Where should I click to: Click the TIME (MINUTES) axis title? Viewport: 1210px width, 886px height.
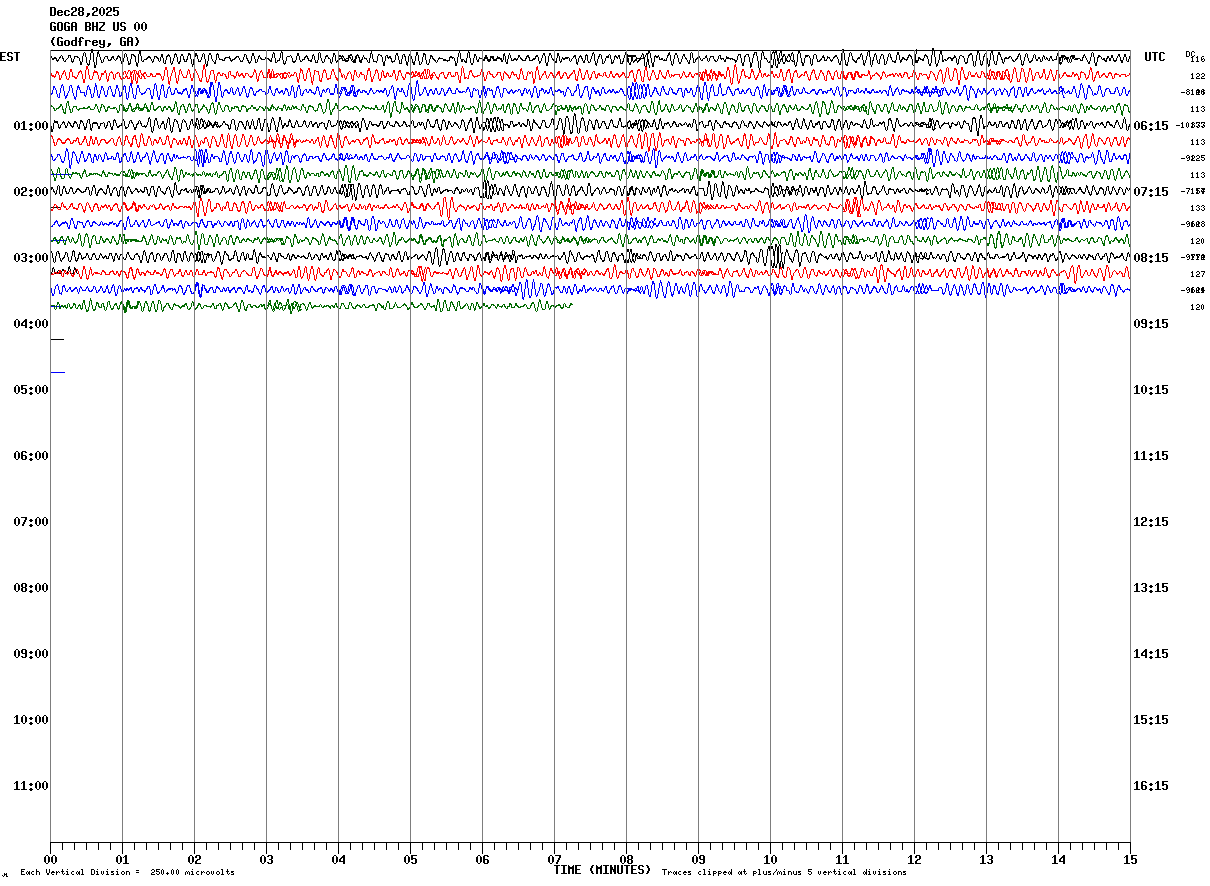point(602,870)
